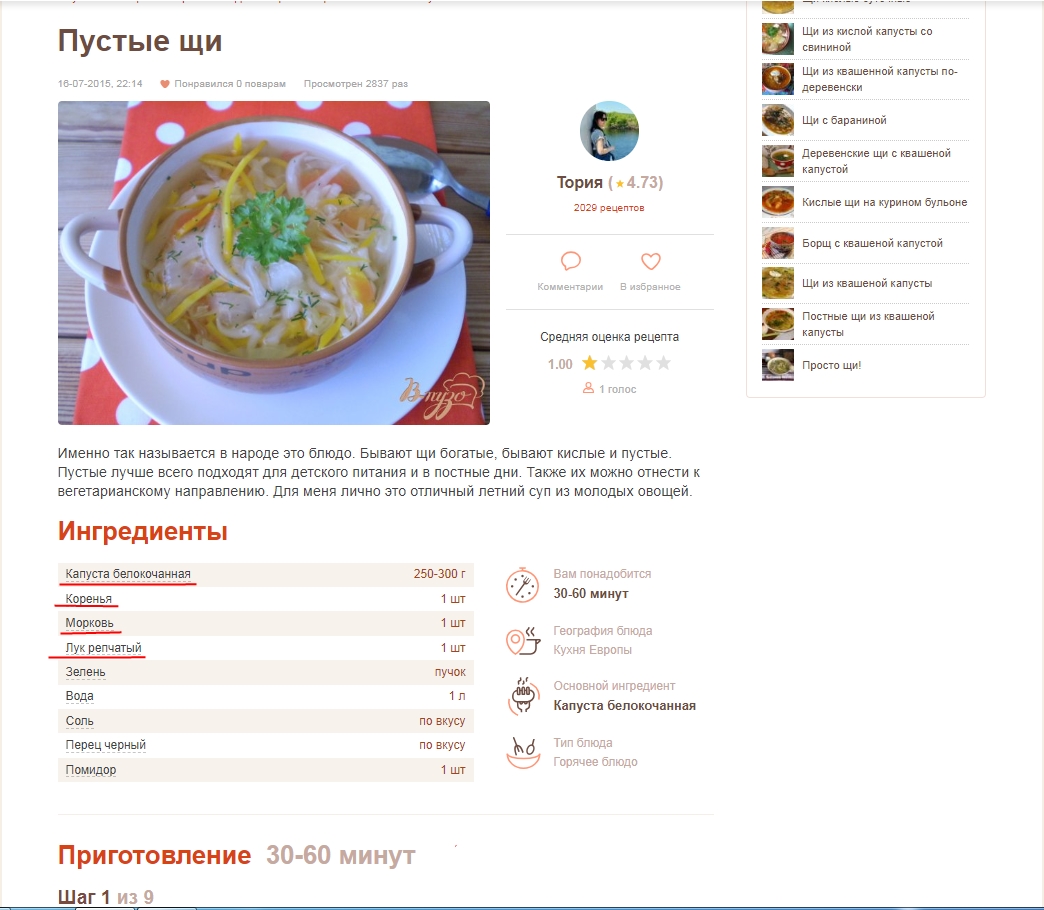Click the Комментарии speech bubble icon
1044x910 pixels.
click(571, 261)
